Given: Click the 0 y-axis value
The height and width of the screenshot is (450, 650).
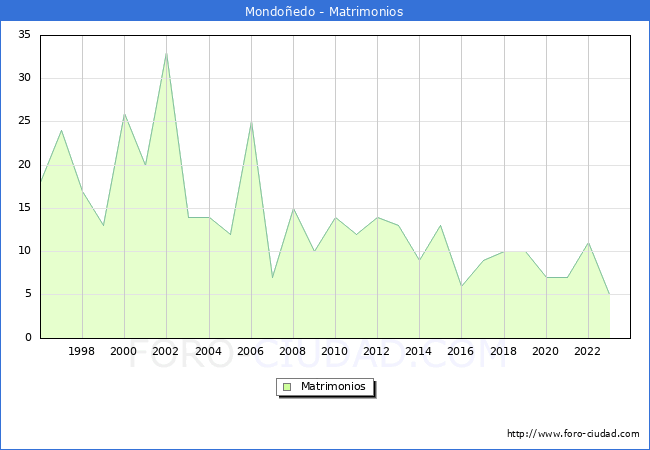Looking at the screenshot, I should 28,337.
